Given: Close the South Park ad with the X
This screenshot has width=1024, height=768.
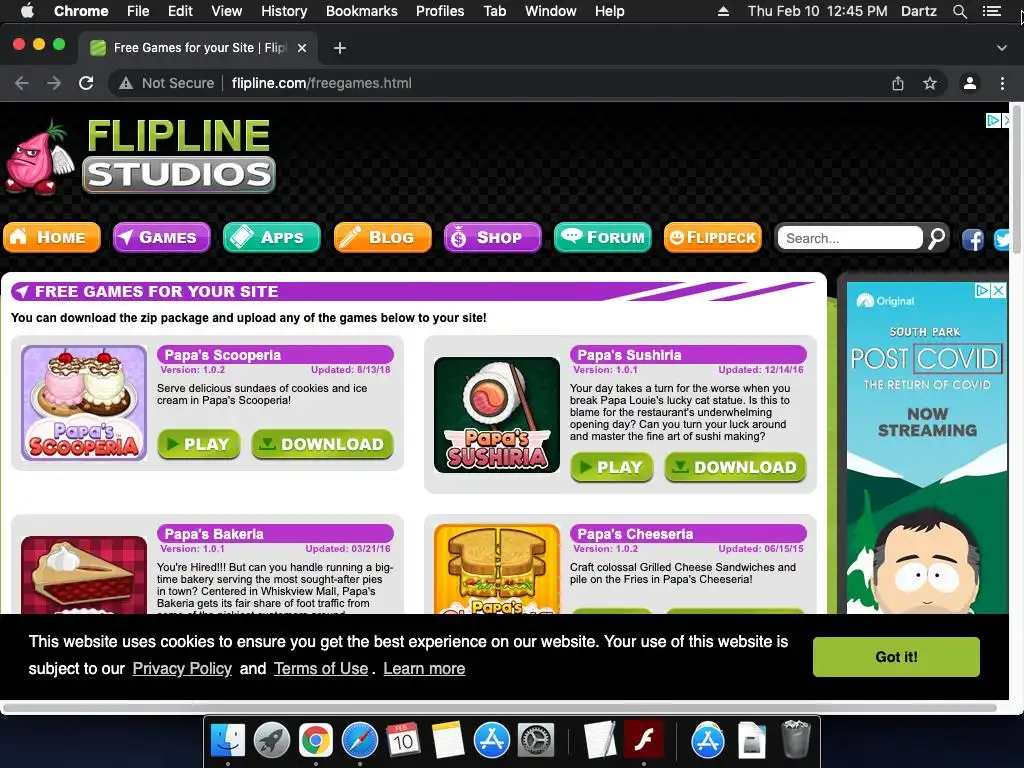Looking at the screenshot, I should 999,290.
